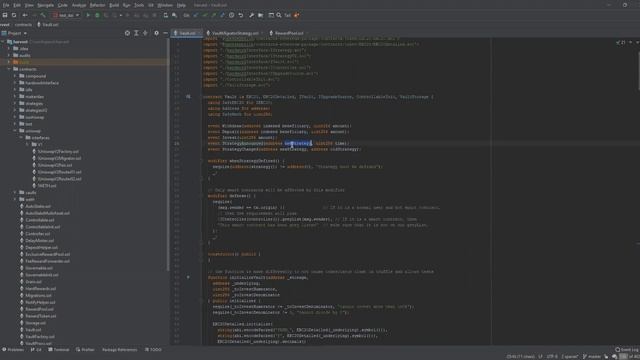Open Project panel gear options

[156, 33]
